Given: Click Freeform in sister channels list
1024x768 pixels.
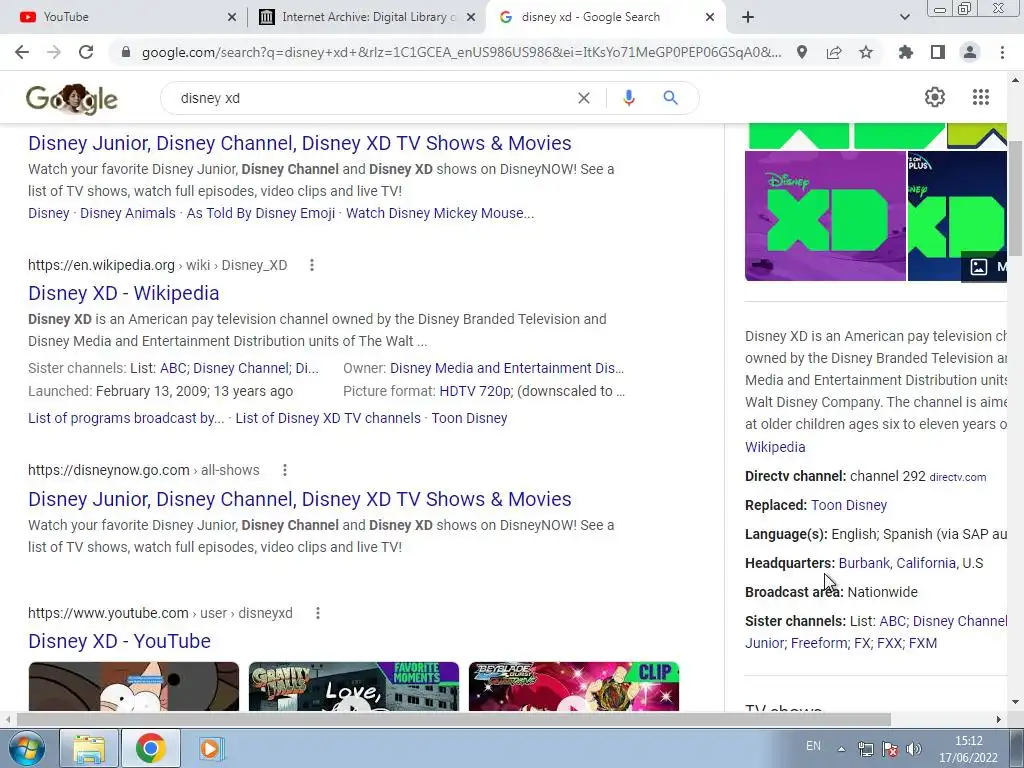Looking at the screenshot, I should tap(819, 643).
